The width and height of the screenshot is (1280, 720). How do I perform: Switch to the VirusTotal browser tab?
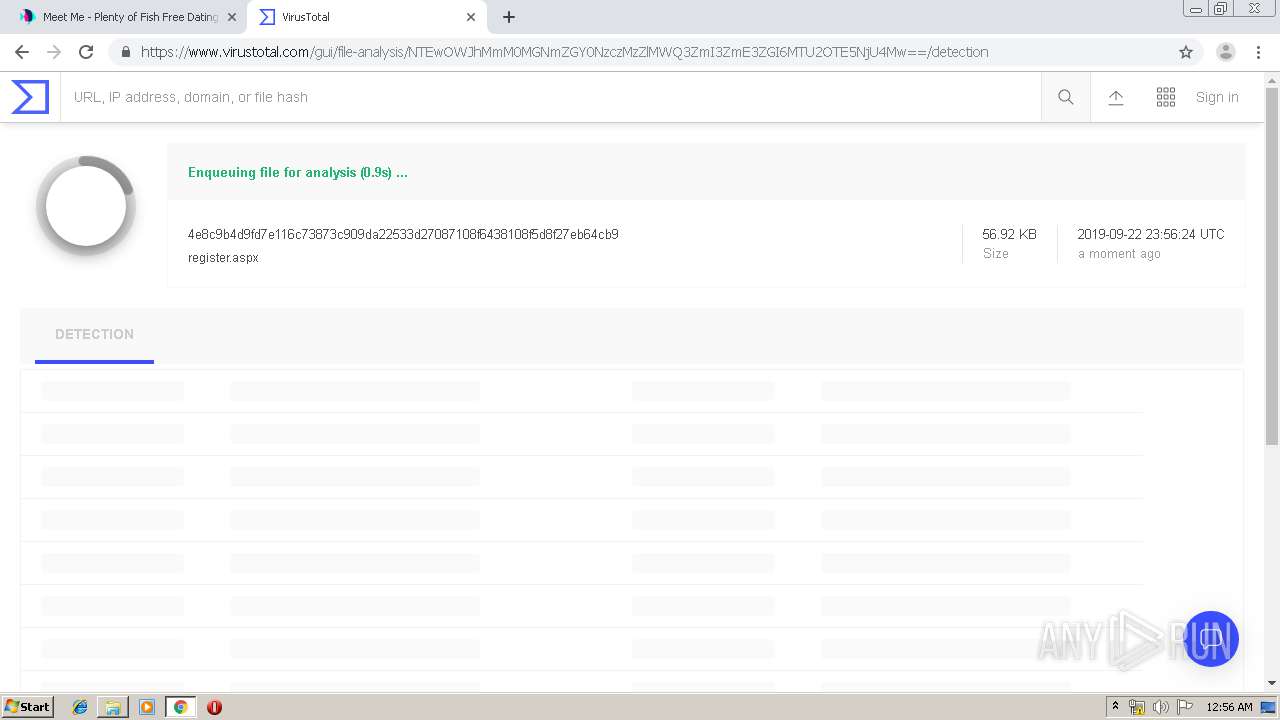pos(367,17)
